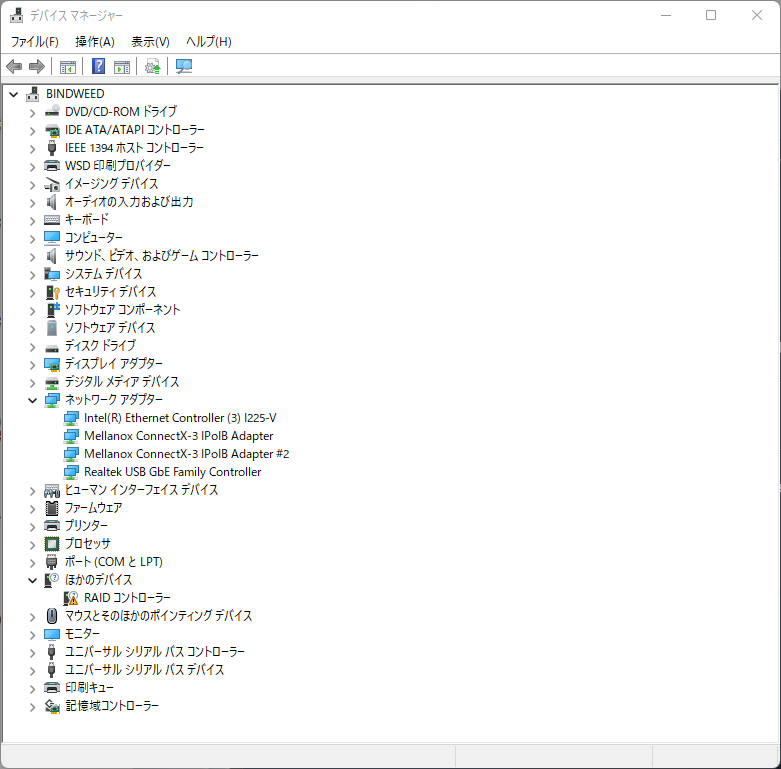
Task: Click the イメージング デバイス camera icon
Action: [52, 184]
